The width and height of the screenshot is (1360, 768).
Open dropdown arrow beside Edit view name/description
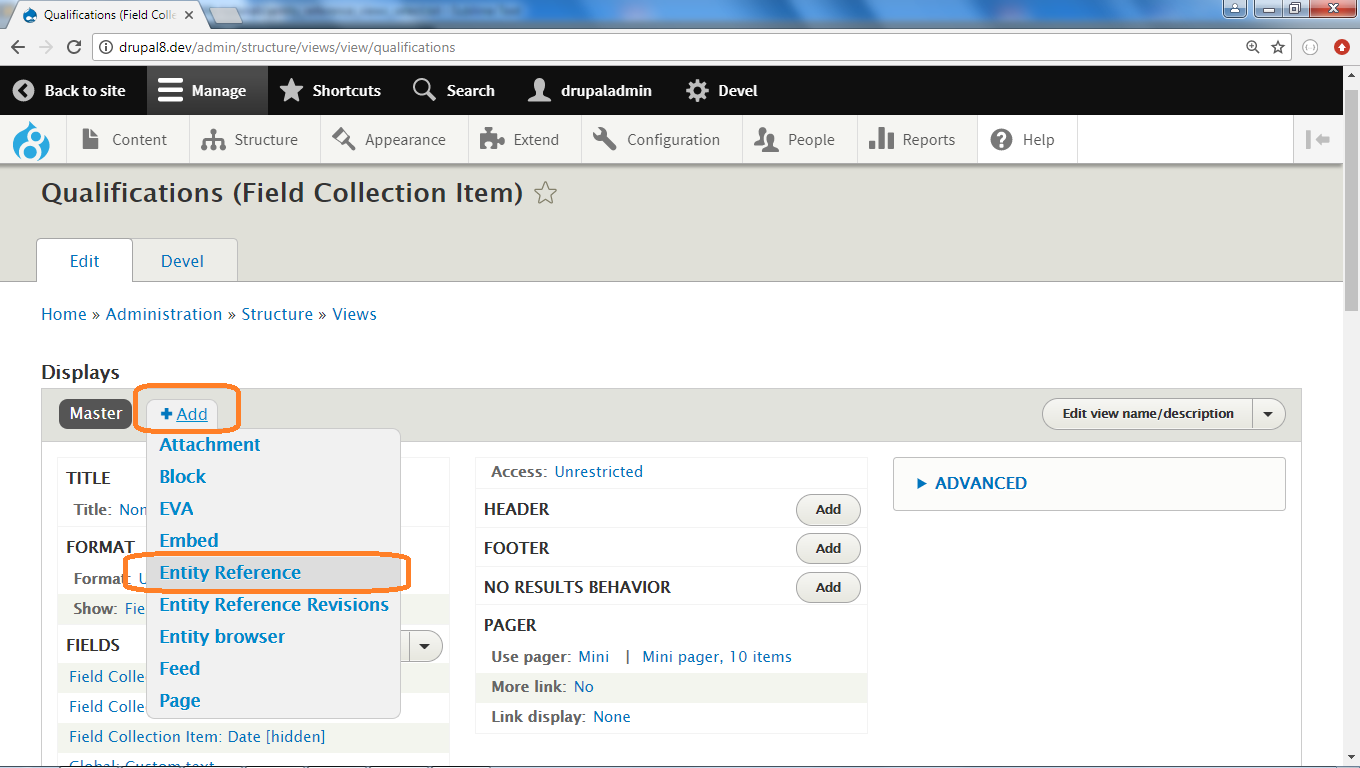(x=1268, y=414)
